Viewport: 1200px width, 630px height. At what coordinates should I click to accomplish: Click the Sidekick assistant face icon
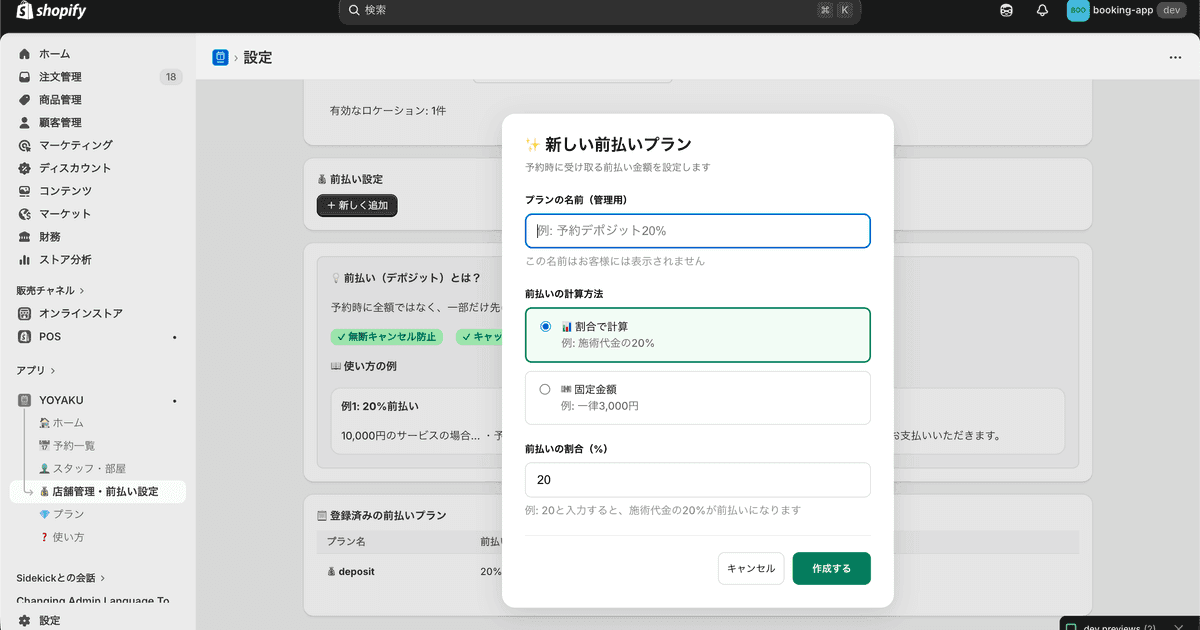[x=1006, y=10]
